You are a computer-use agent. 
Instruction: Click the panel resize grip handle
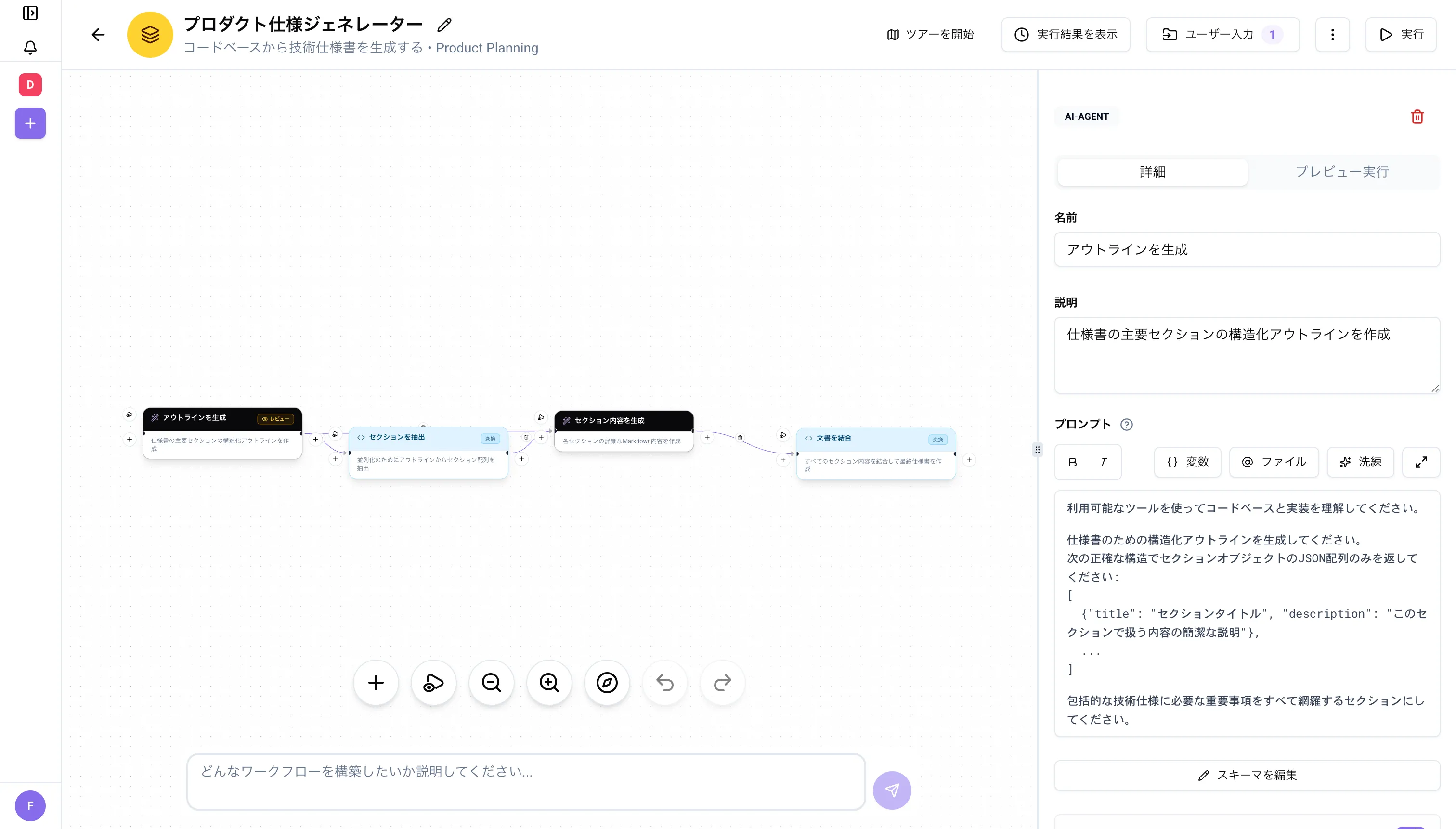(x=1038, y=450)
